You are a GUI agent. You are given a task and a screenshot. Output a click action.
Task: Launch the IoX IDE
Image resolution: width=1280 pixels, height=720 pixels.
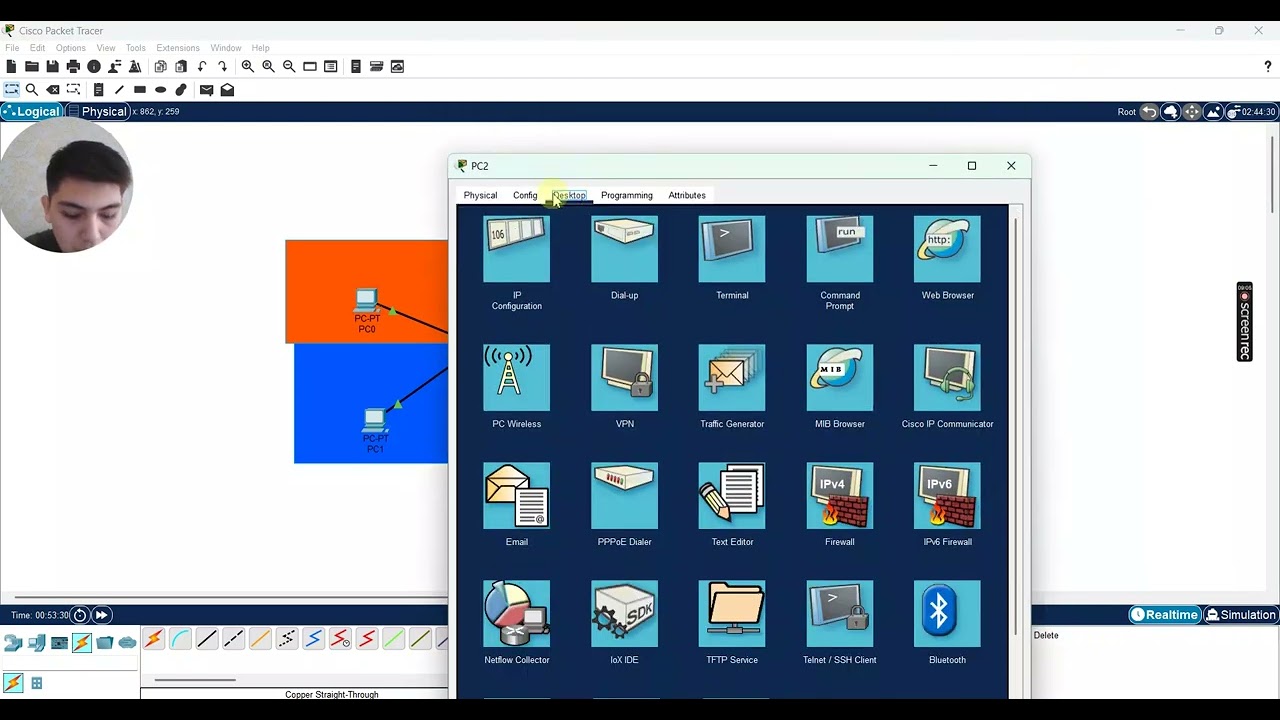coord(624,613)
